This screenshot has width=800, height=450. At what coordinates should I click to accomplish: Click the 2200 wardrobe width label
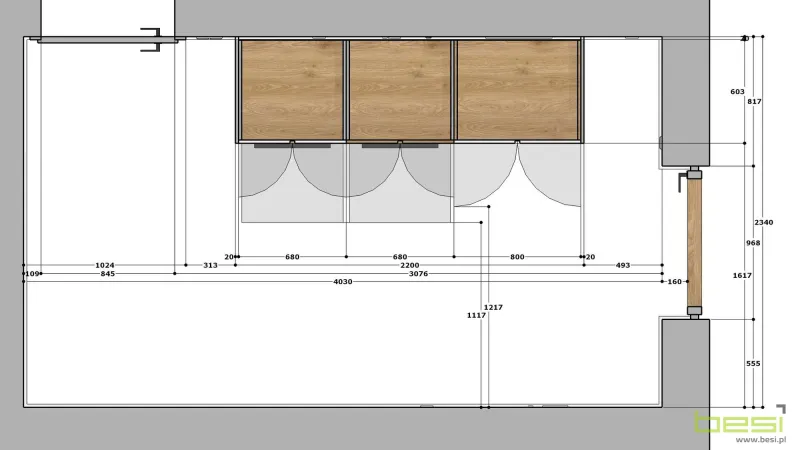coord(410,265)
